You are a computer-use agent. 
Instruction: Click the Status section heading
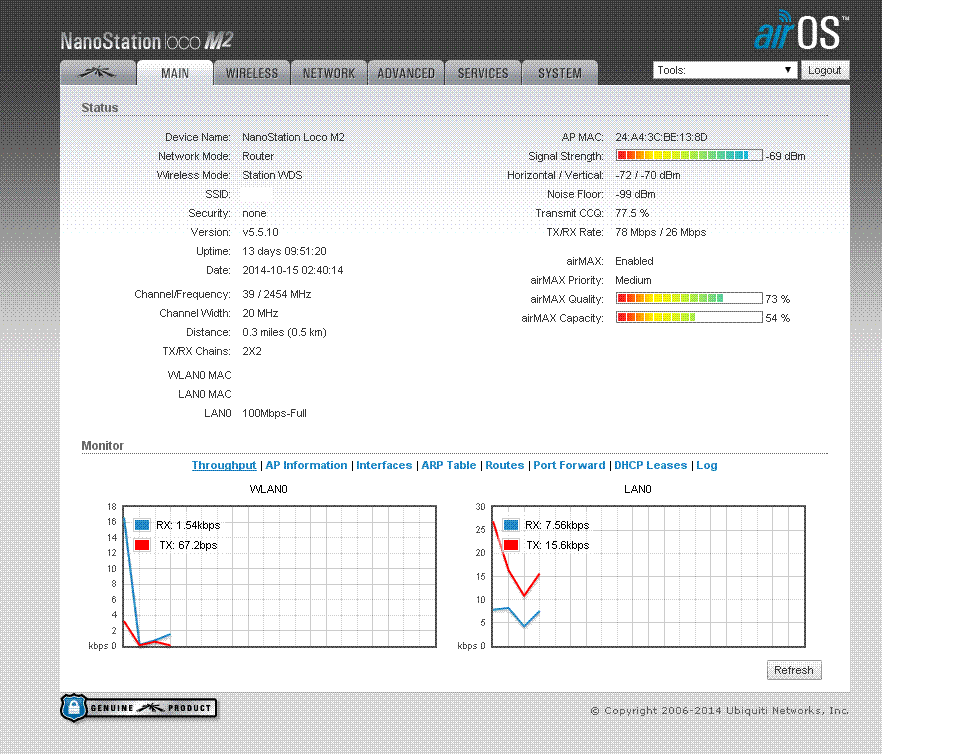[100, 108]
